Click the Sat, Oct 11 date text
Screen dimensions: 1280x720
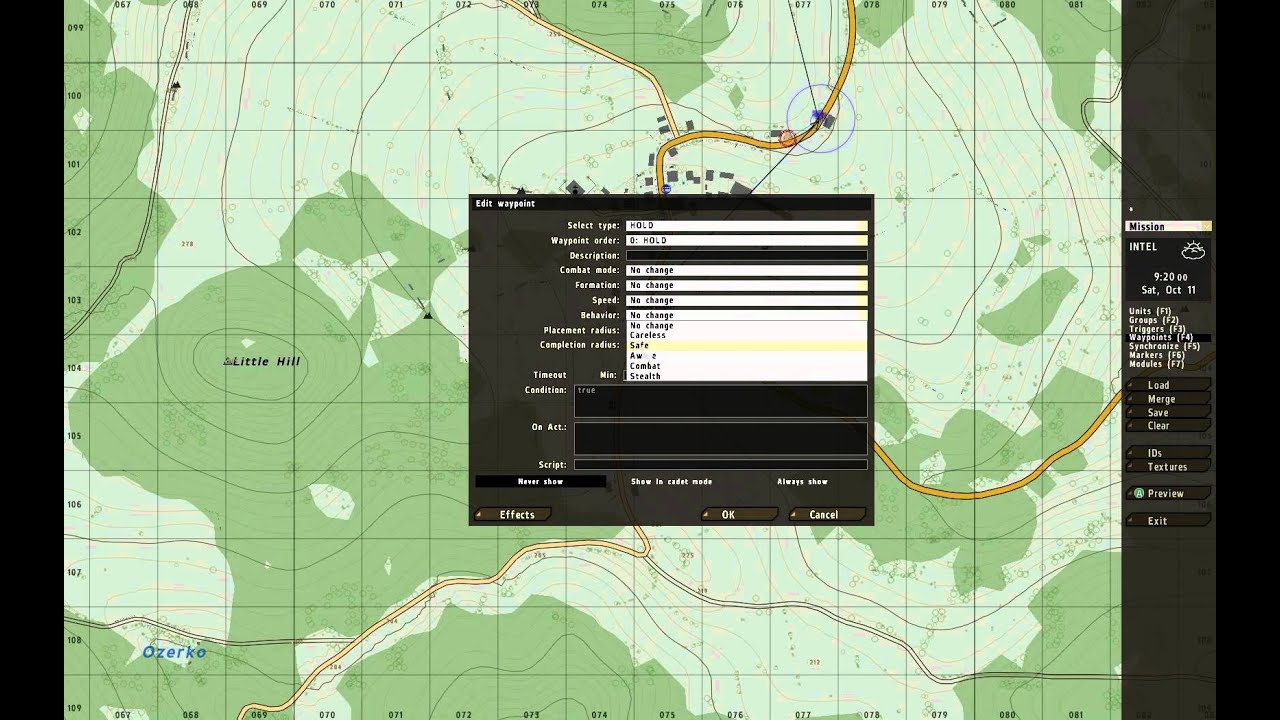click(x=1168, y=290)
